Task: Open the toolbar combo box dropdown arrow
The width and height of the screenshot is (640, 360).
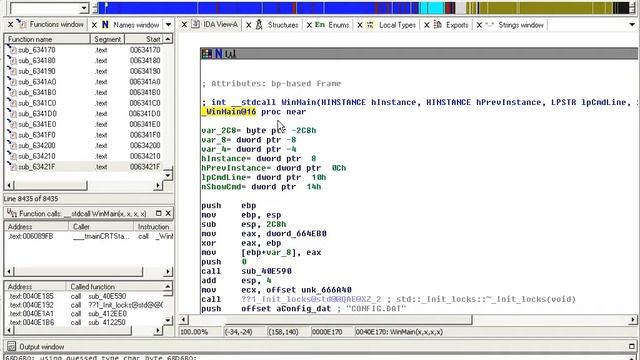Action: (x=84, y=8)
